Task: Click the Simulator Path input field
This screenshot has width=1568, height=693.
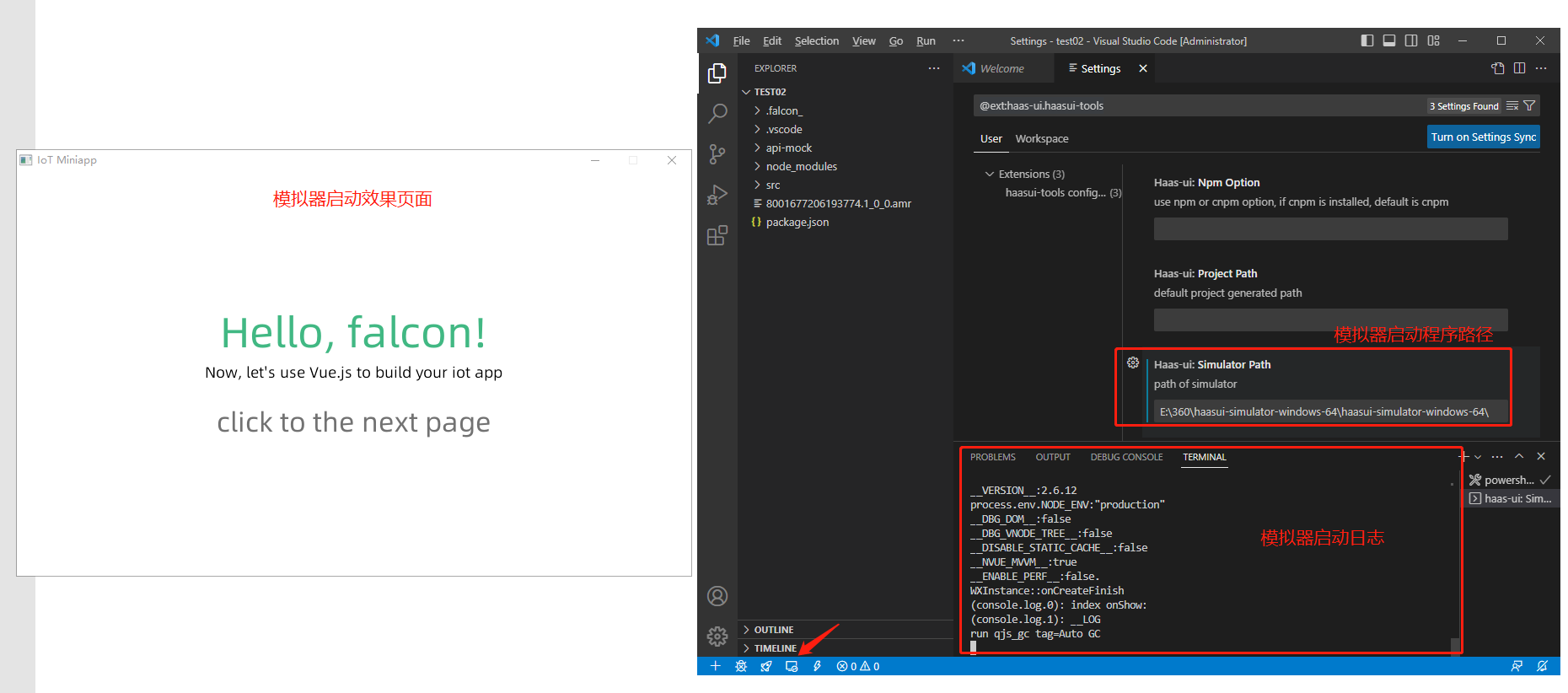Action: point(1331,411)
